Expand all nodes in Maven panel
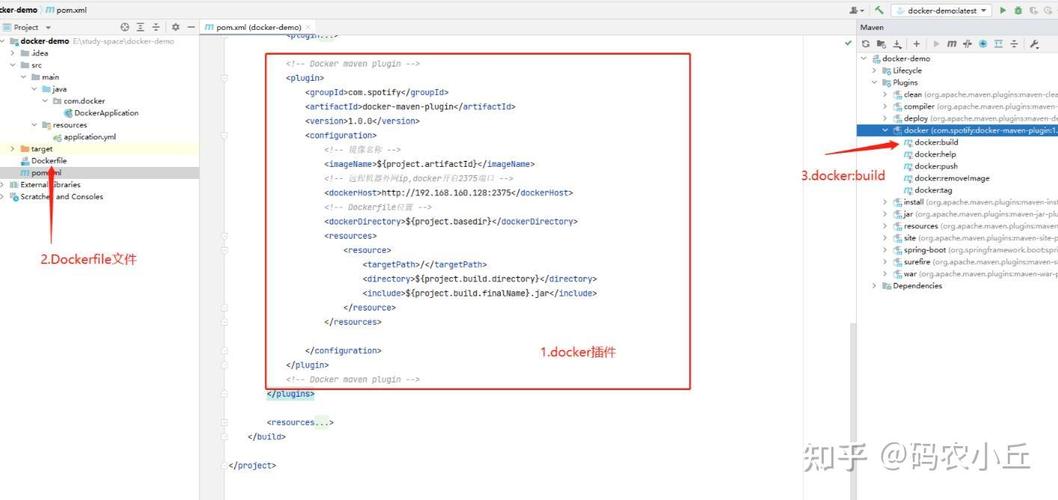The image size is (1058, 500). coord(999,44)
